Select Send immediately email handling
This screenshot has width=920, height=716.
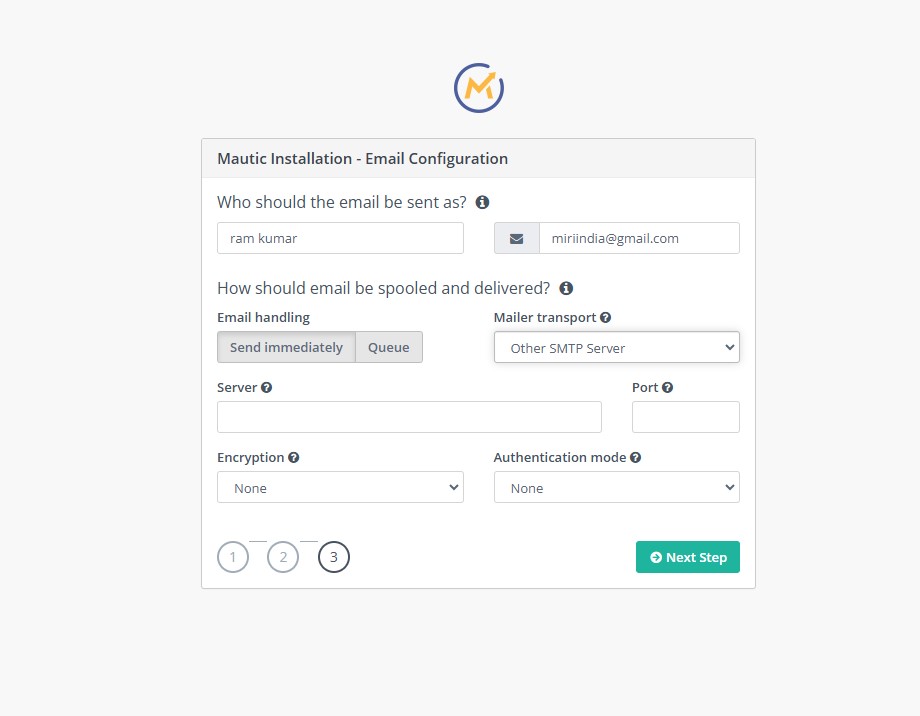tap(286, 347)
